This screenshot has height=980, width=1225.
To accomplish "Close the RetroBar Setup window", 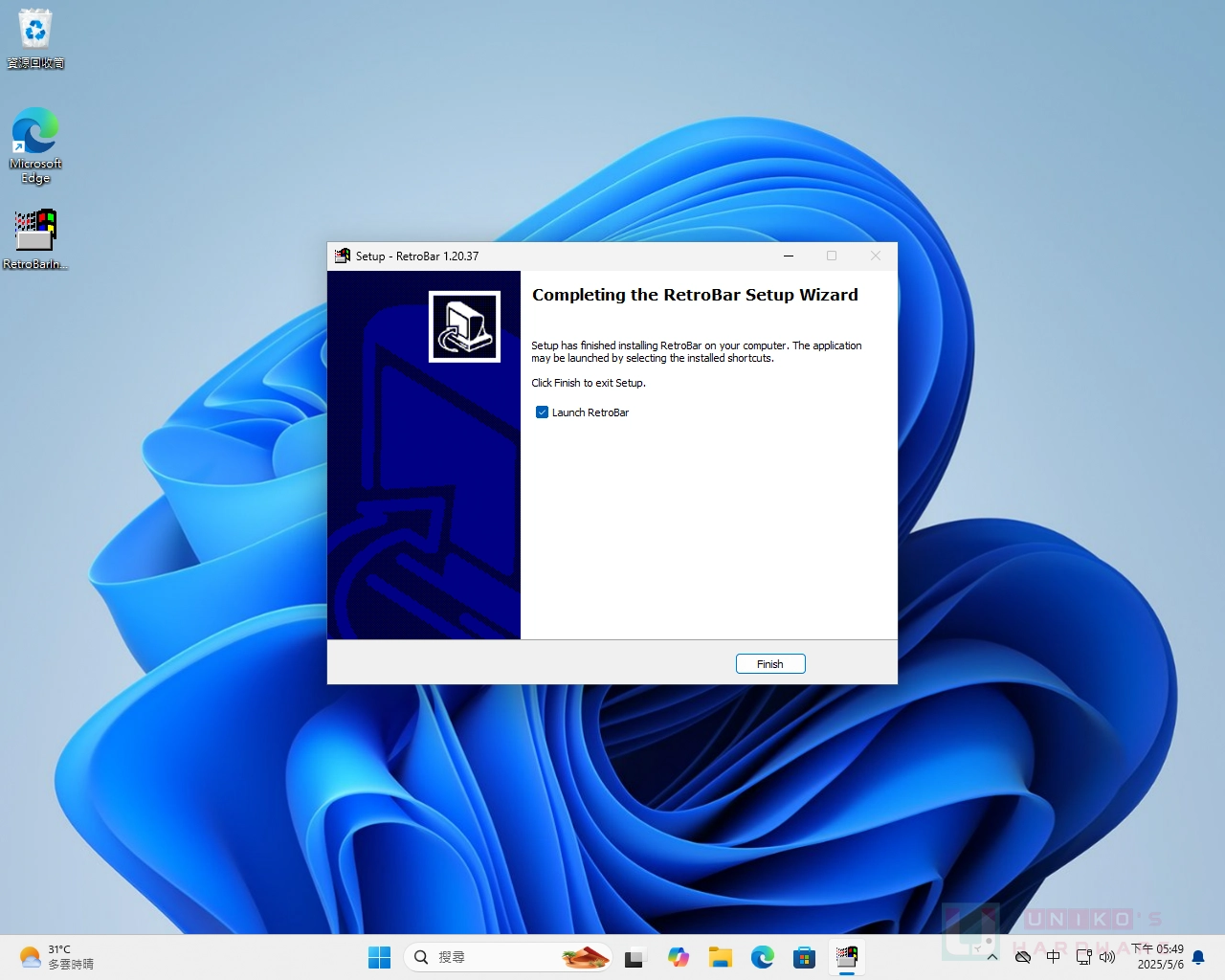I will tap(876, 256).
